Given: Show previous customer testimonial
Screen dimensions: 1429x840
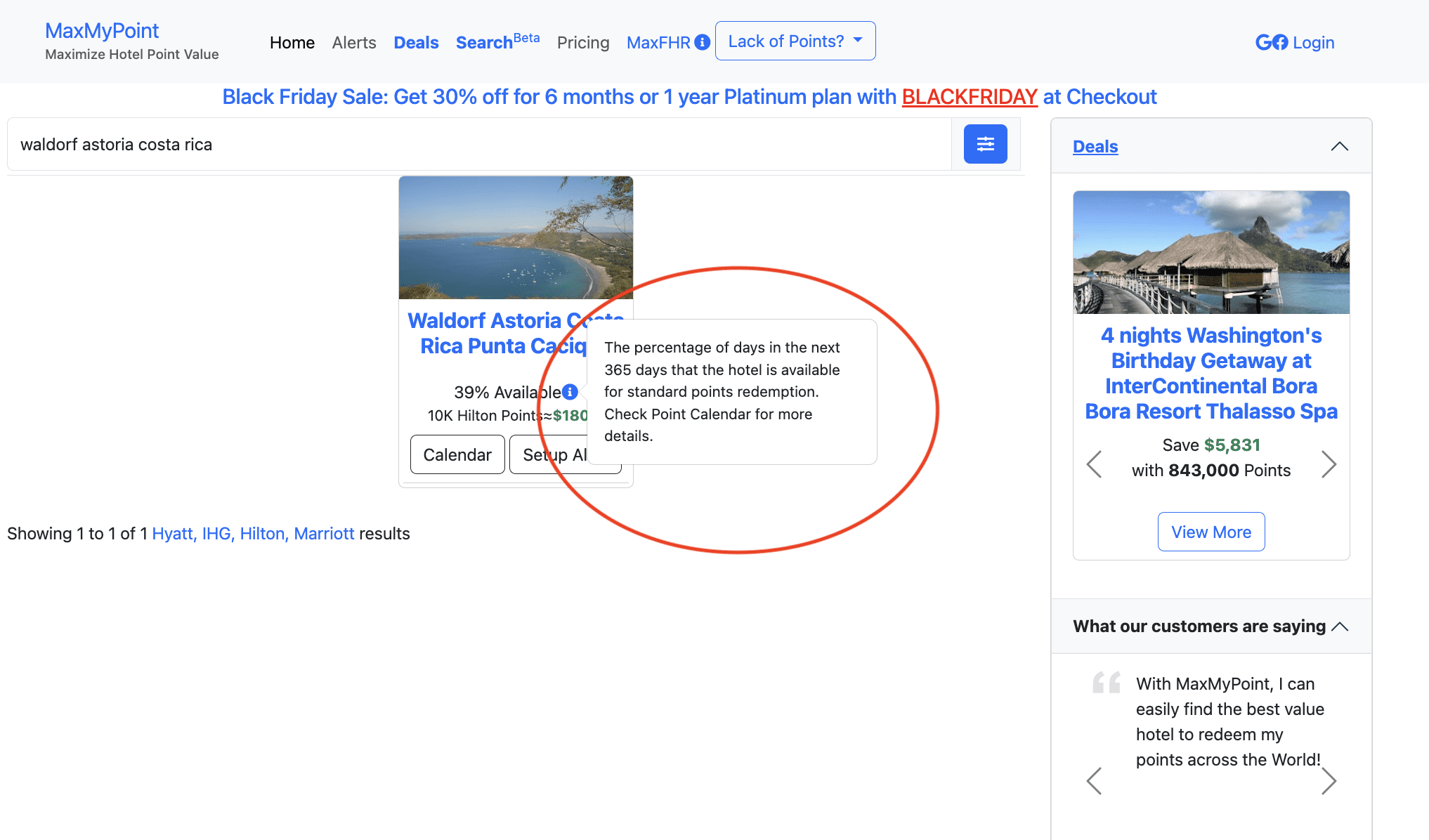Looking at the screenshot, I should click(x=1094, y=780).
